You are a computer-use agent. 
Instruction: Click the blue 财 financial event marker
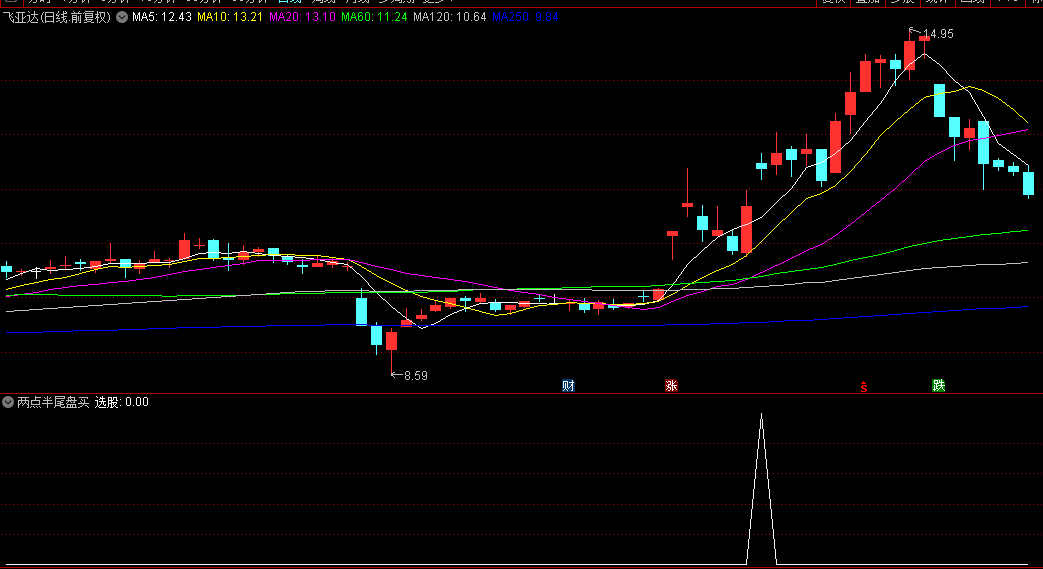(568, 385)
